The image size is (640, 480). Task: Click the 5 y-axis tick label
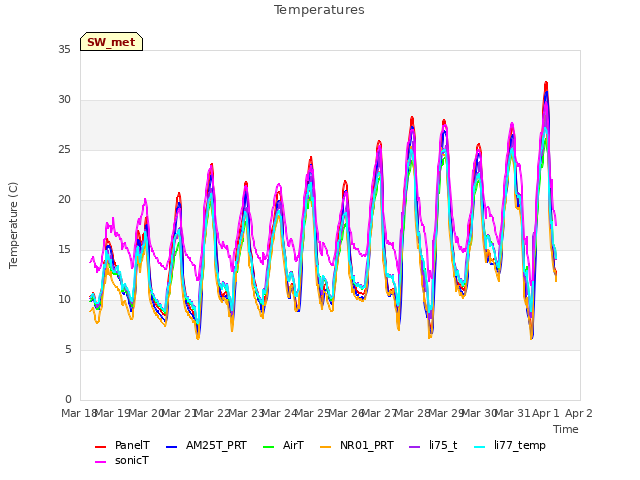pos(68,349)
